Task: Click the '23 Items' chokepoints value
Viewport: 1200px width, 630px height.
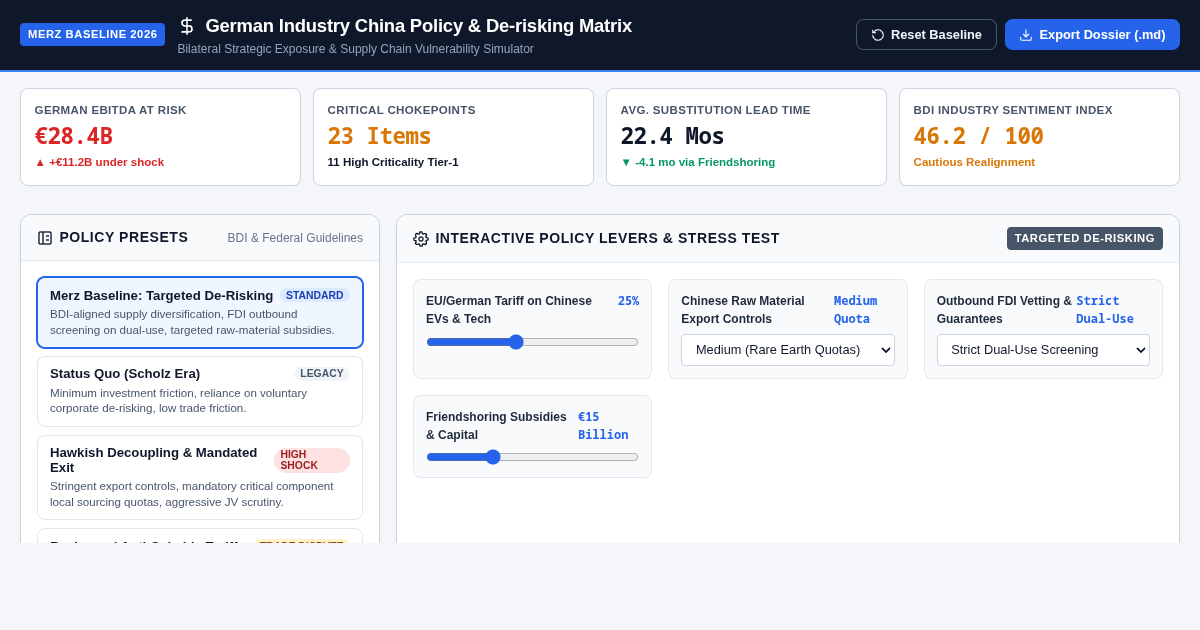Action: (379, 136)
